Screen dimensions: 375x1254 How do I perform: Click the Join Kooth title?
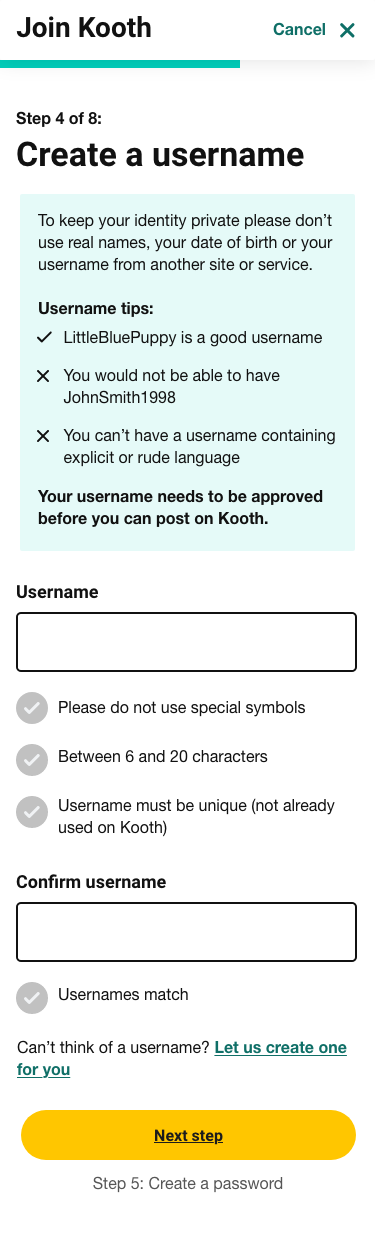[84, 28]
